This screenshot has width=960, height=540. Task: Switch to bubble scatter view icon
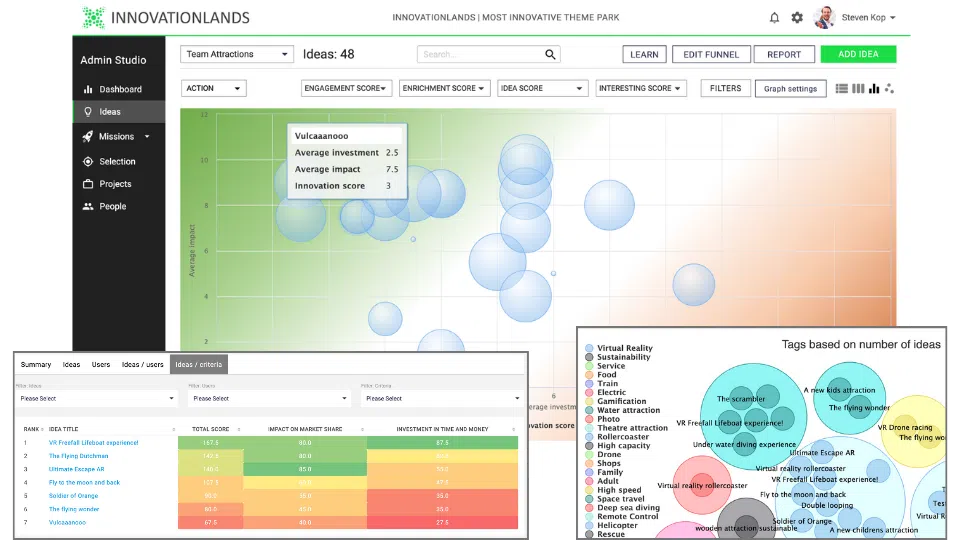click(x=890, y=89)
